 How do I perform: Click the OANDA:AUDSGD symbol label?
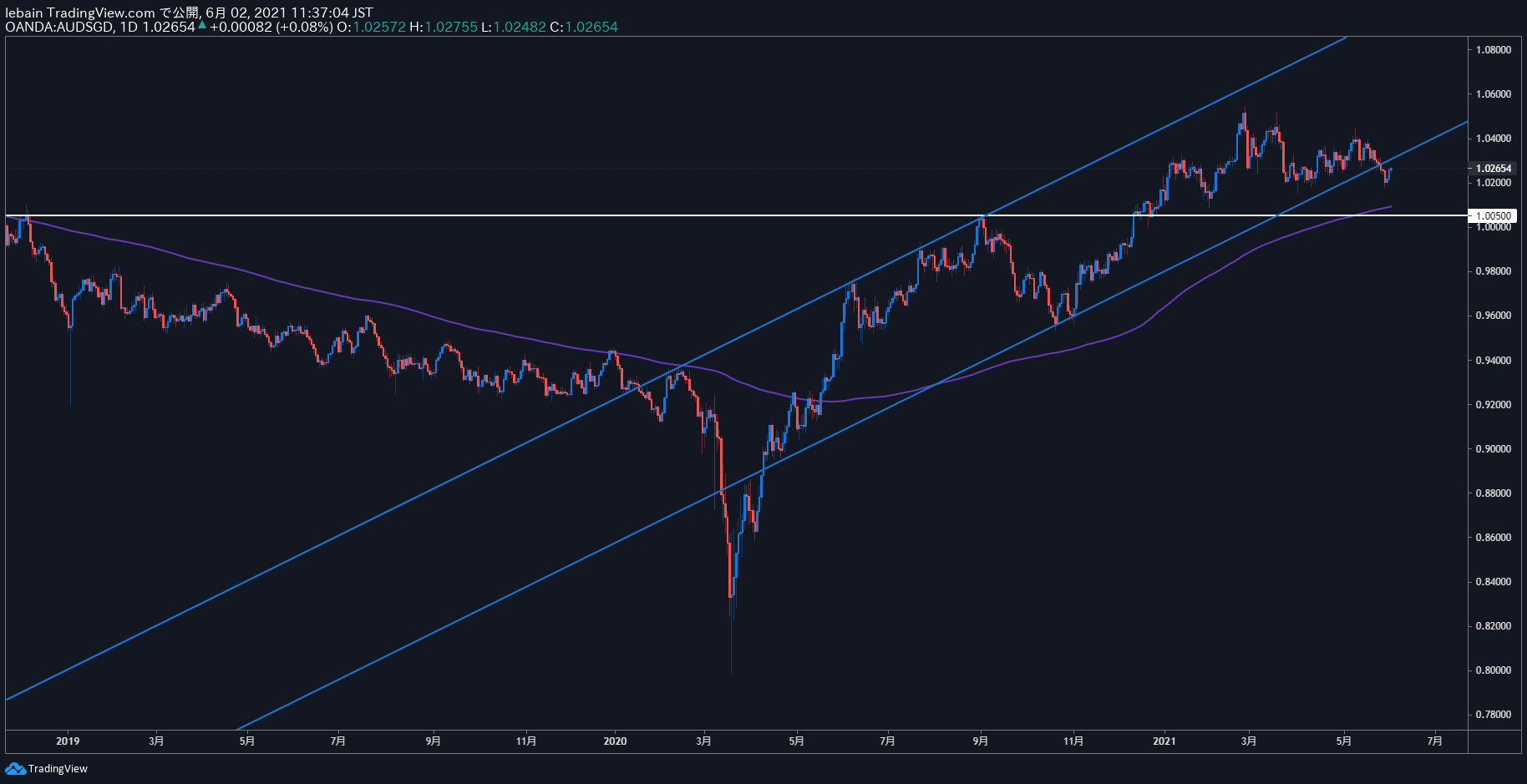click(x=60, y=27)
